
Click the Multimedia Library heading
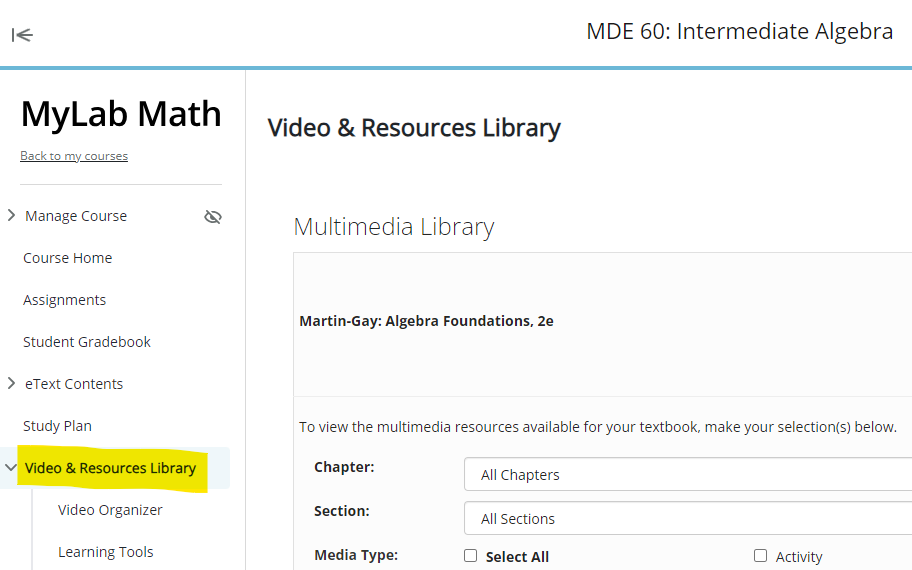394,227
